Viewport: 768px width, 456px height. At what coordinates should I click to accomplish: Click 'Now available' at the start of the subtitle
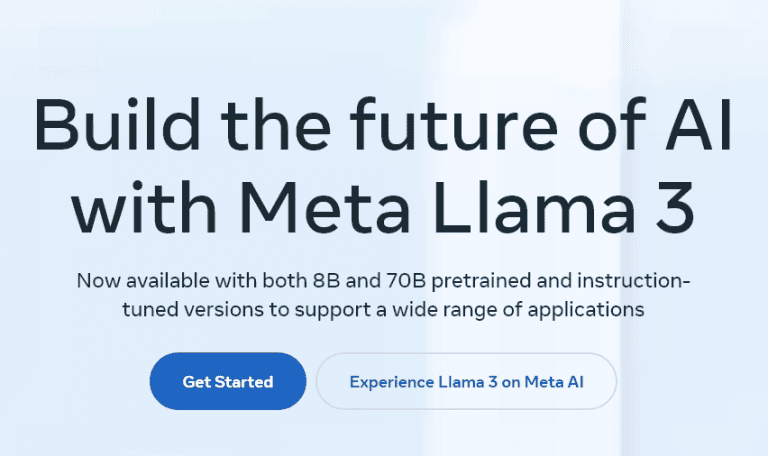(x=143, y=281)
